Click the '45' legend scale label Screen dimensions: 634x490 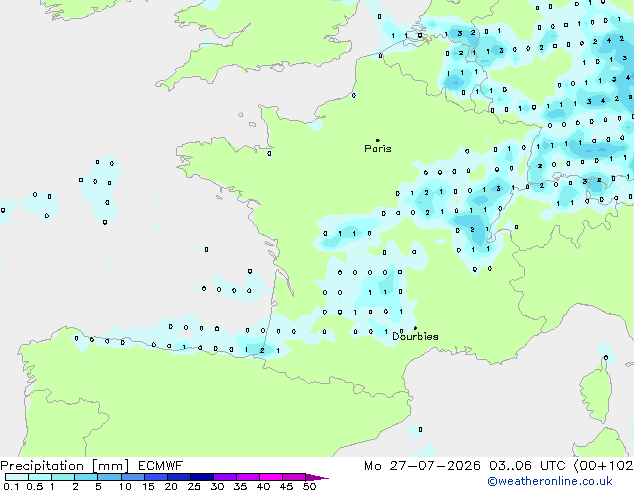286,486
